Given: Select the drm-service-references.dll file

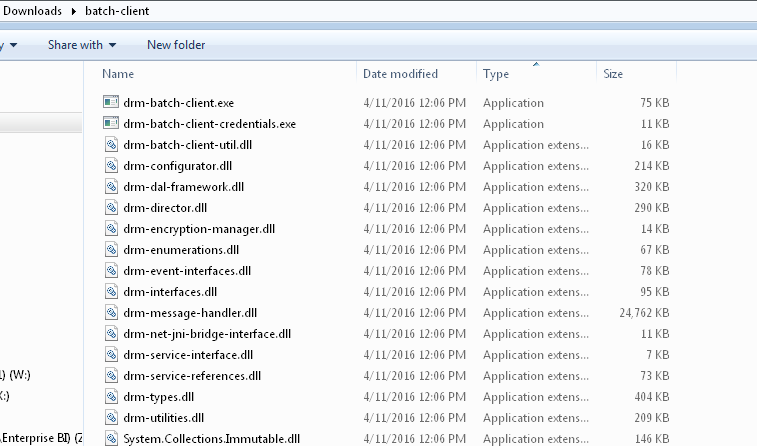Looking at the screenshot, I should click(x=192, y=376).
